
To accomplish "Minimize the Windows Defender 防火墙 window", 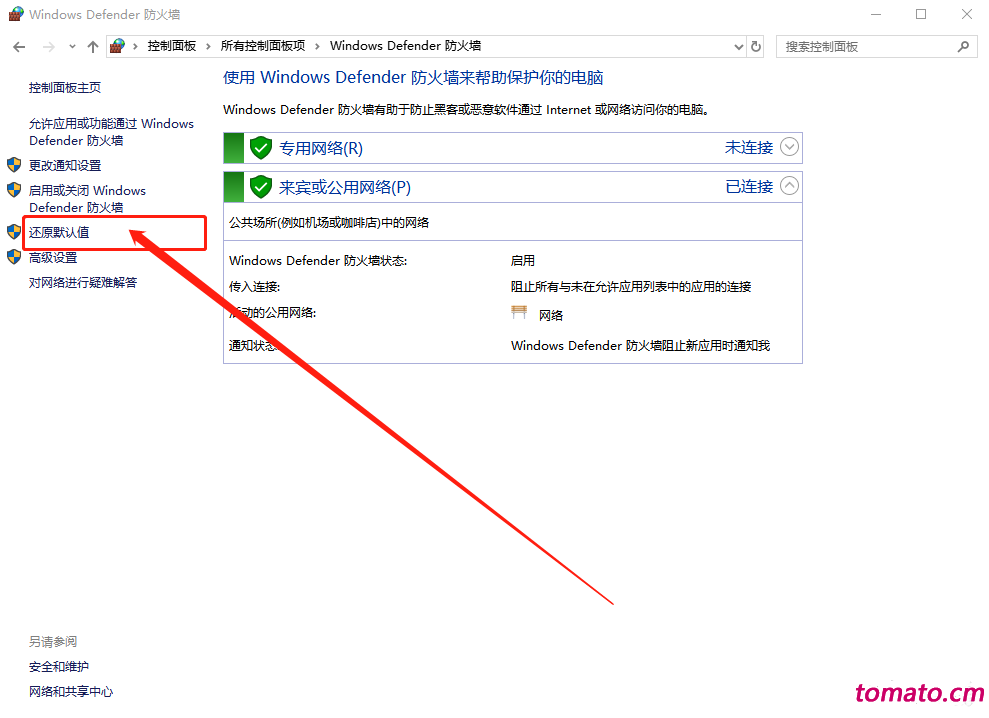I will (875, 15).
